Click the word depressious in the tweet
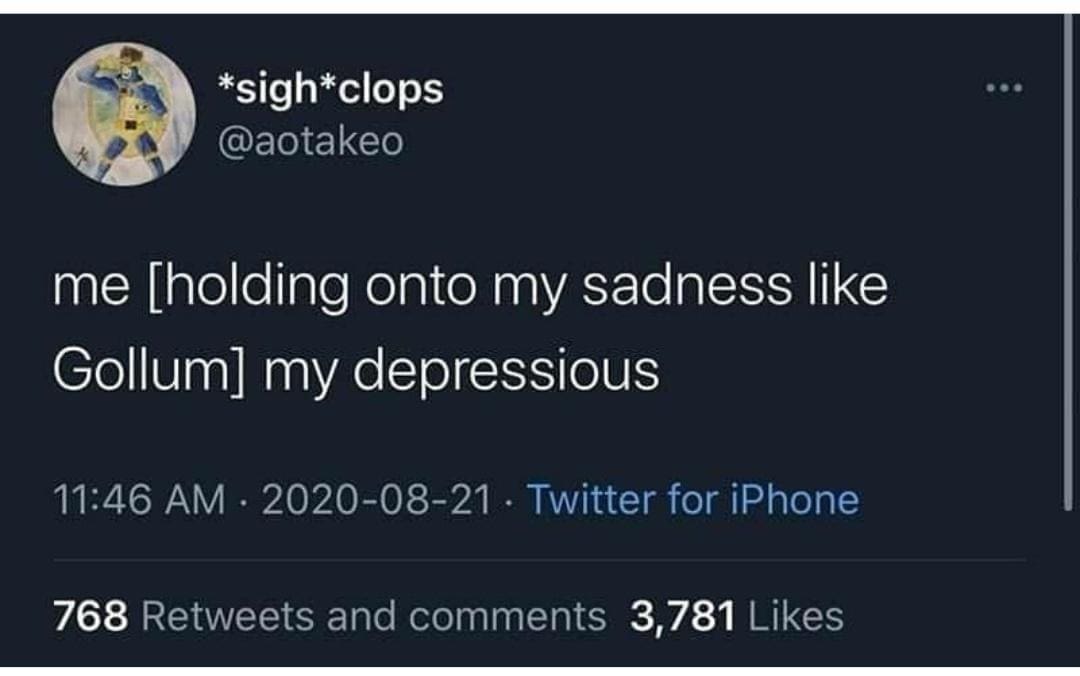1080x676 pixels. [x=506, y=372]
